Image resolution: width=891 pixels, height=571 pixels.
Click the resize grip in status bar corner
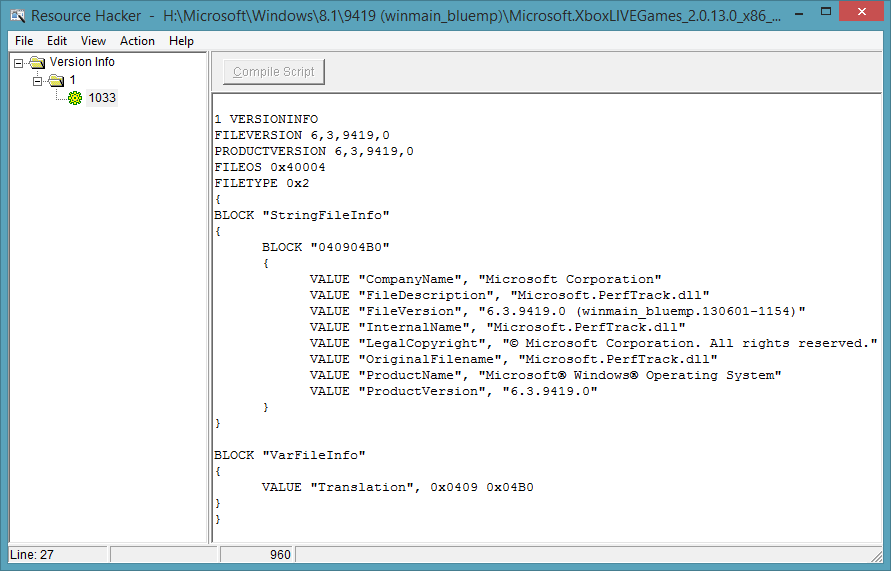876,555
